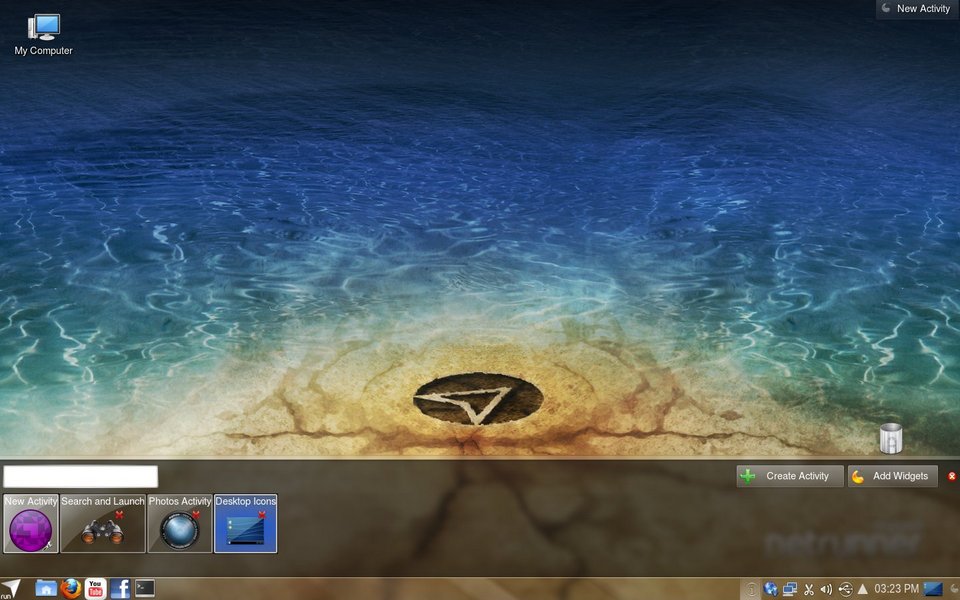Click the Add Widgets button

tap(892, 476)
